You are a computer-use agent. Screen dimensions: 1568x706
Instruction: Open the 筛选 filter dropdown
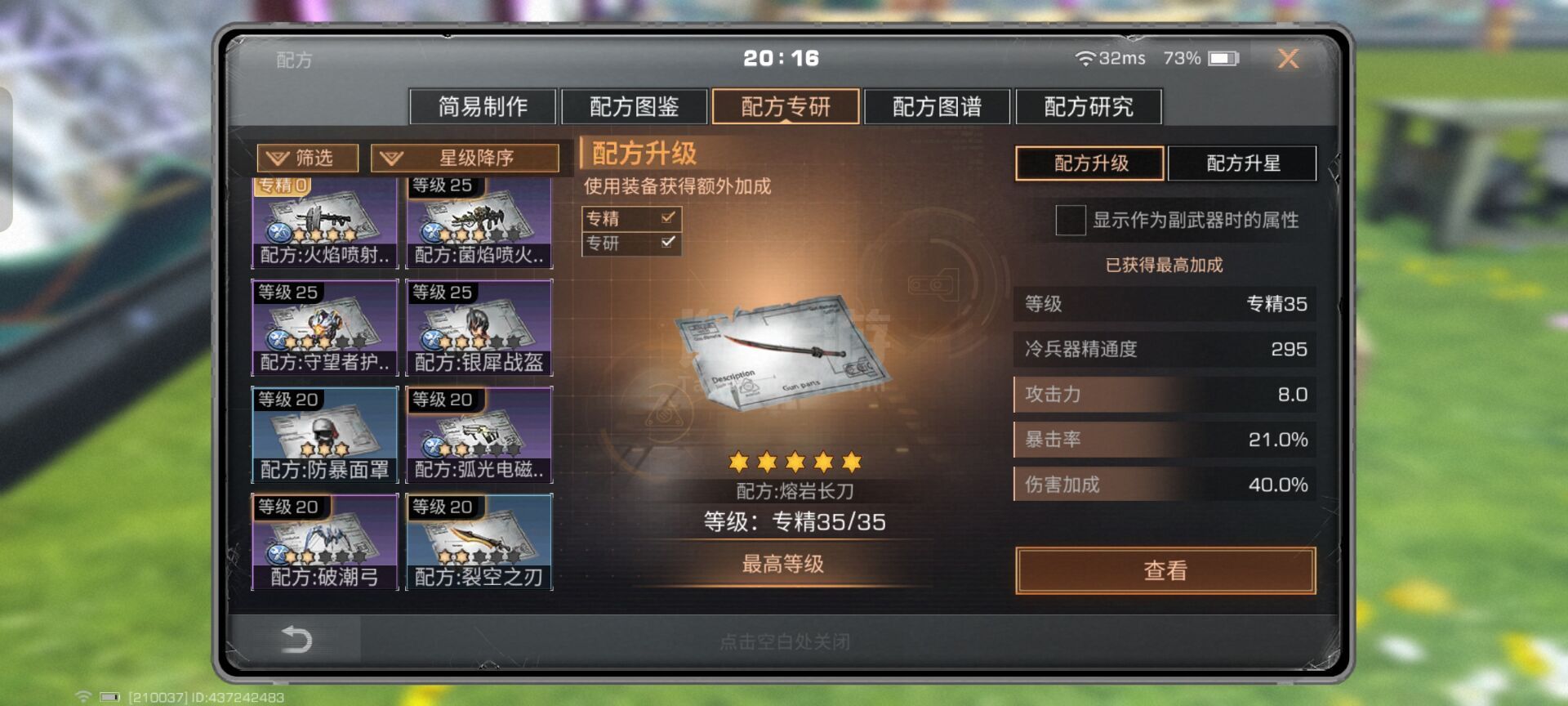pos(307,158)
